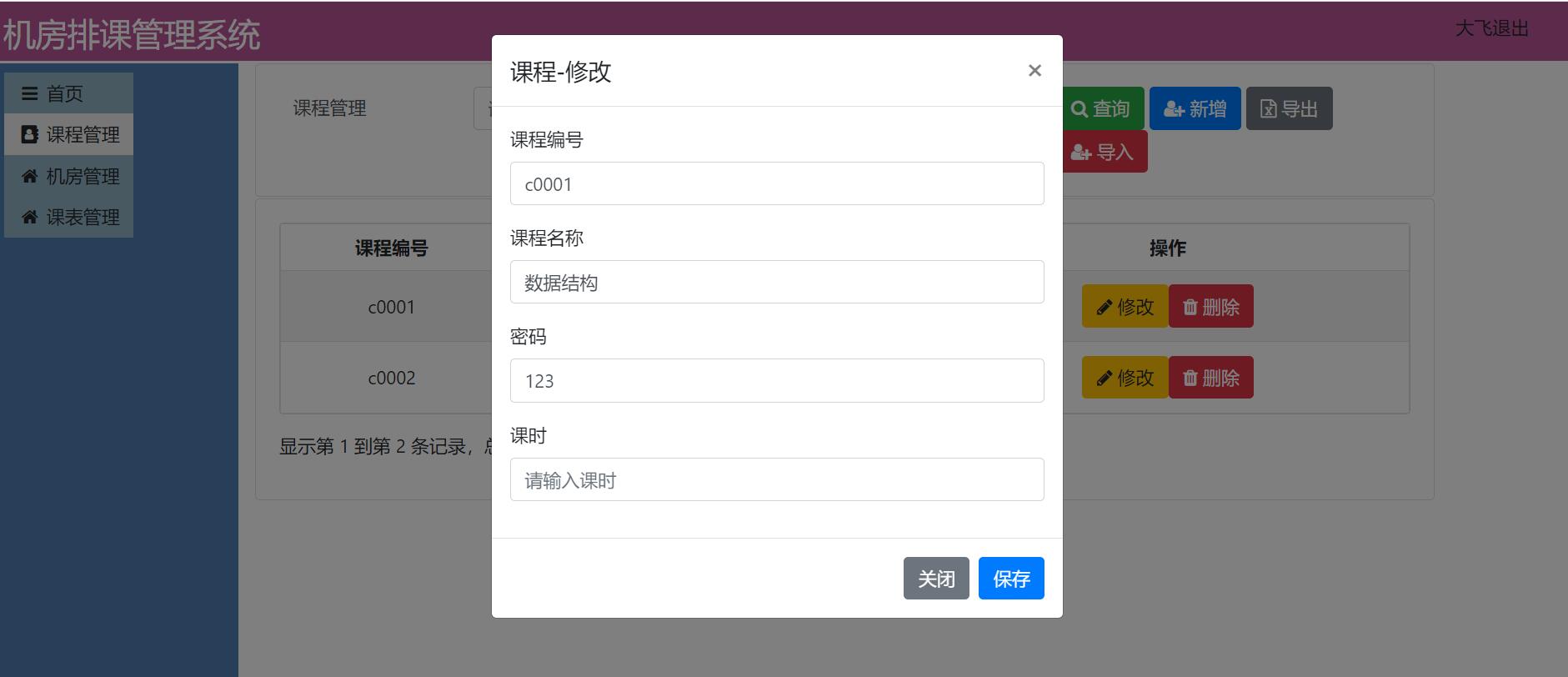Click the magnifier icon on the 查询 button
Image resolution: width=1568 pixels, height=677 pixels.
tap(1080, 109)
